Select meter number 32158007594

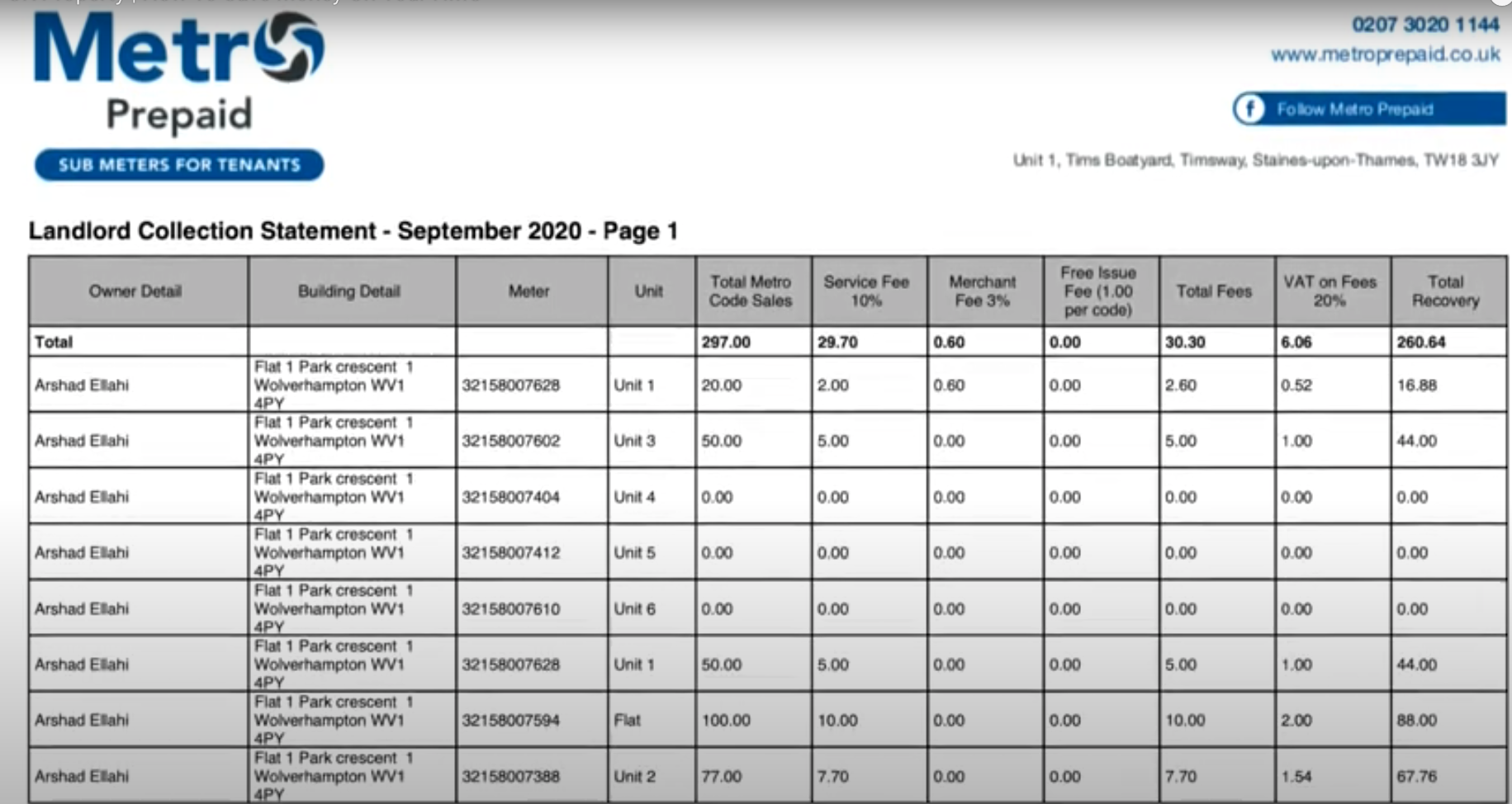511,720
